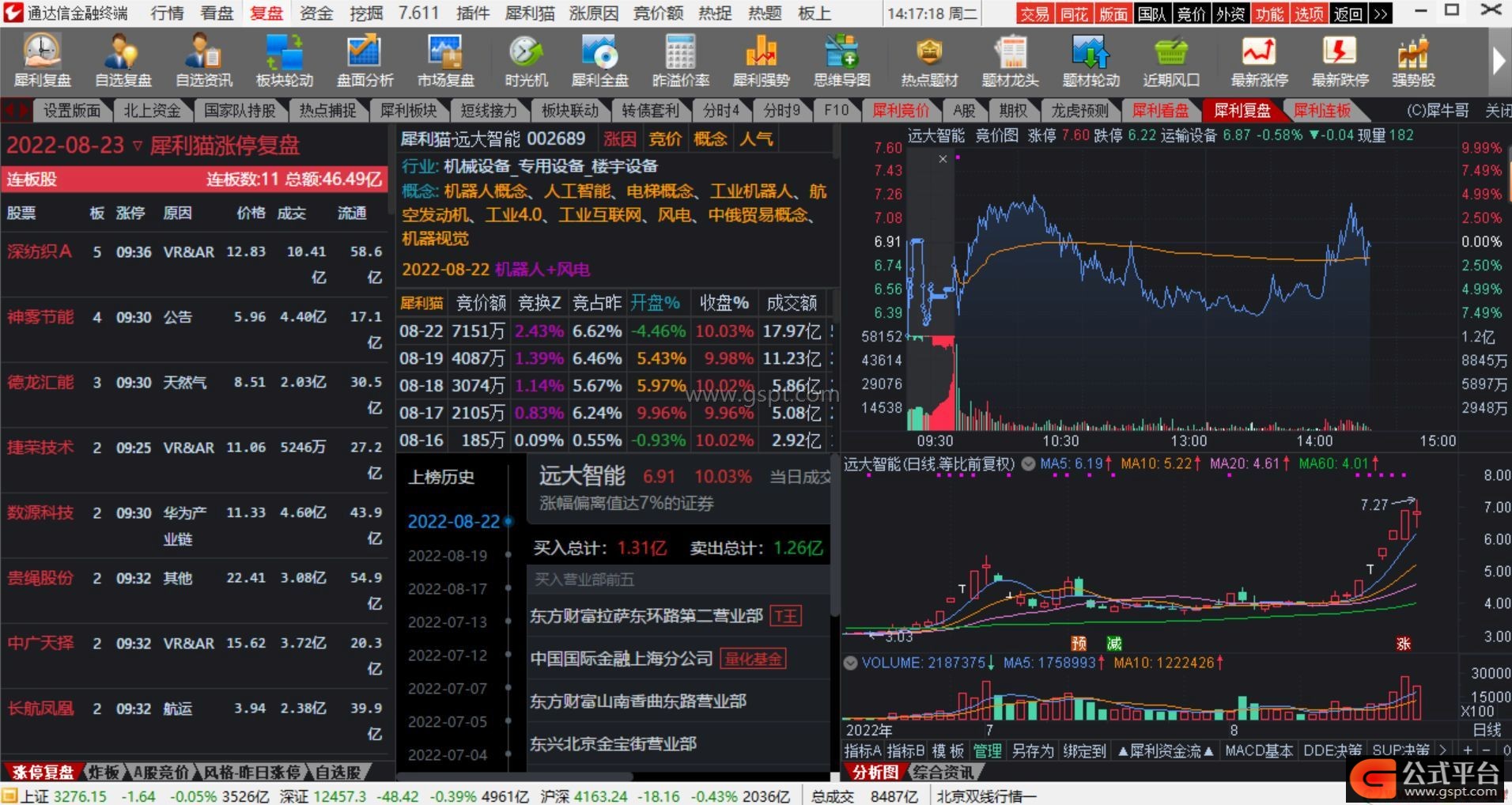Click the 交易 shortcut button
Image resolution: width=1512 pixels, height=805 pixels.
(x=1034, y=13)
